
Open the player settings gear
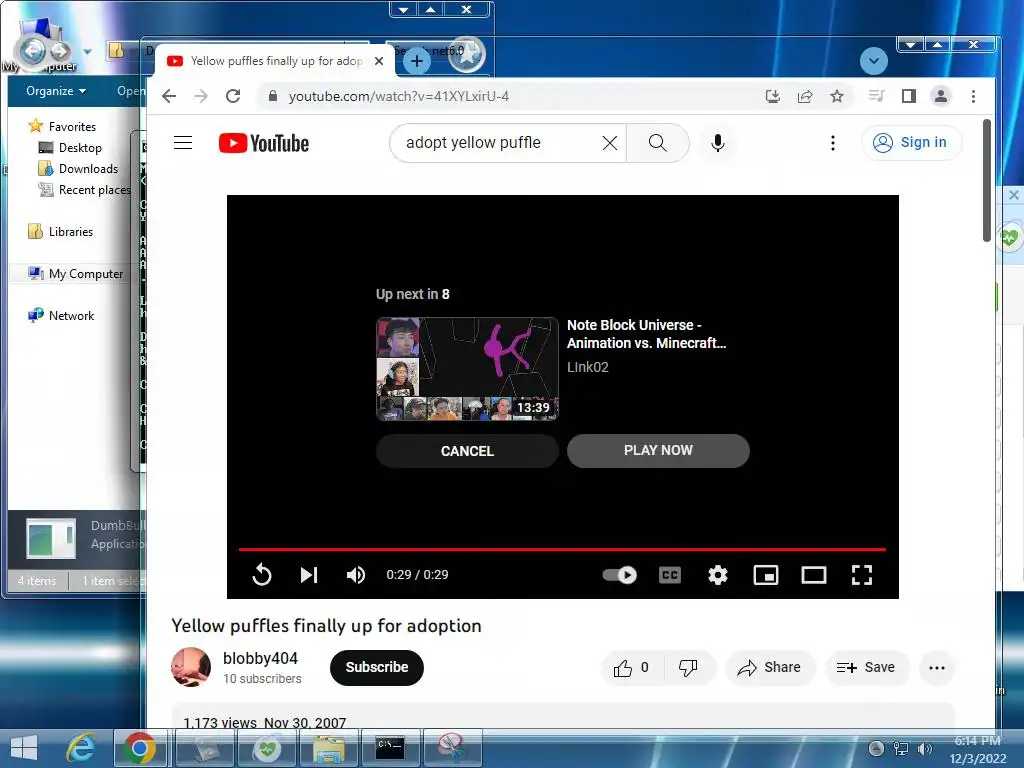point(718,575)
